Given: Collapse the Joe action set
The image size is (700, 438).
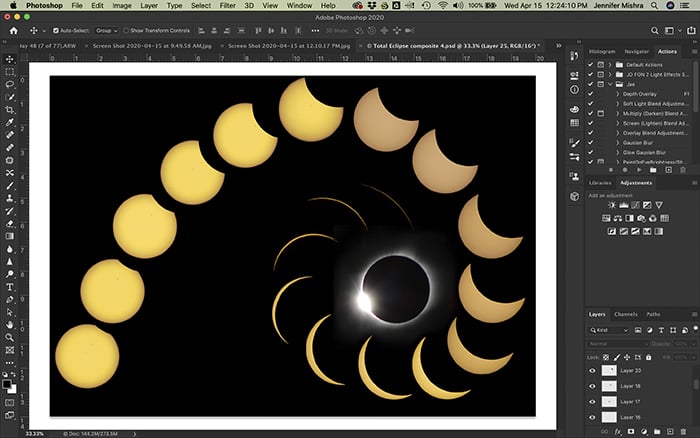Looking at the screenshot, I should pyautogui.click(x=610, y=84).
